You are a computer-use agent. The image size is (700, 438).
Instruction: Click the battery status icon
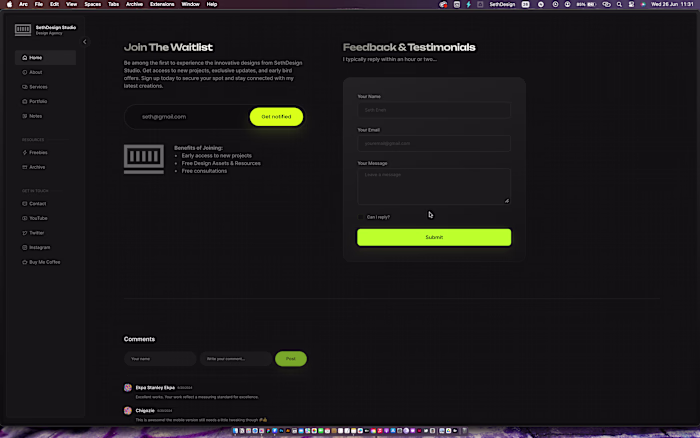point(586,4)
